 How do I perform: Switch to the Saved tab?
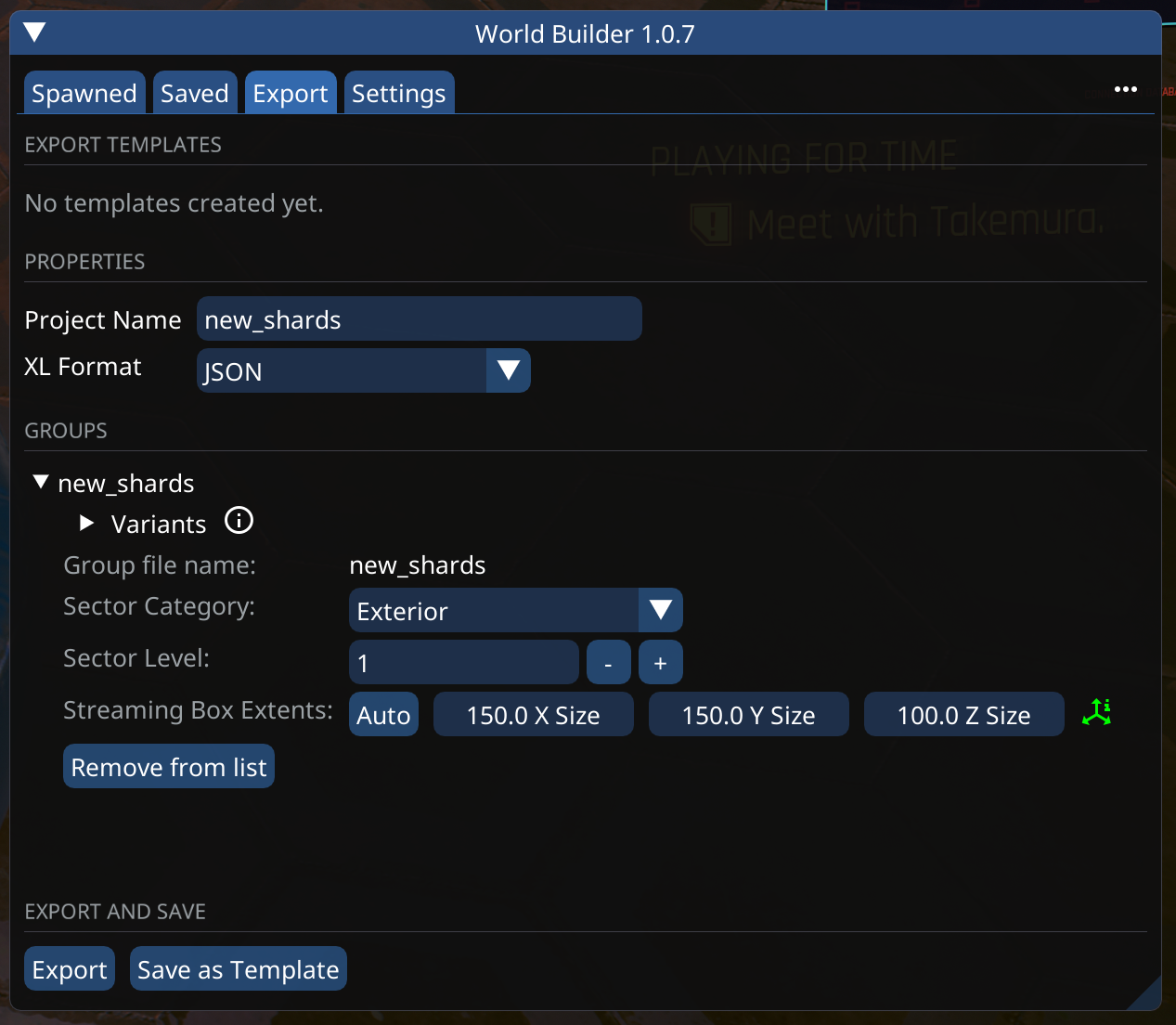click(x=195, y=93)
